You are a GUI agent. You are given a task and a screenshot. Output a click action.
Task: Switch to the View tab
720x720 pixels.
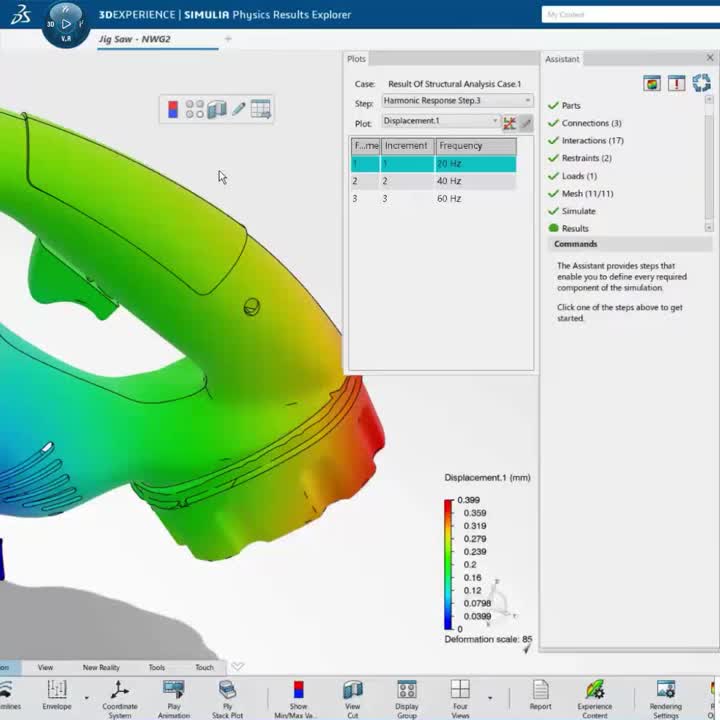pyautogui.click(x=45, y=667)
